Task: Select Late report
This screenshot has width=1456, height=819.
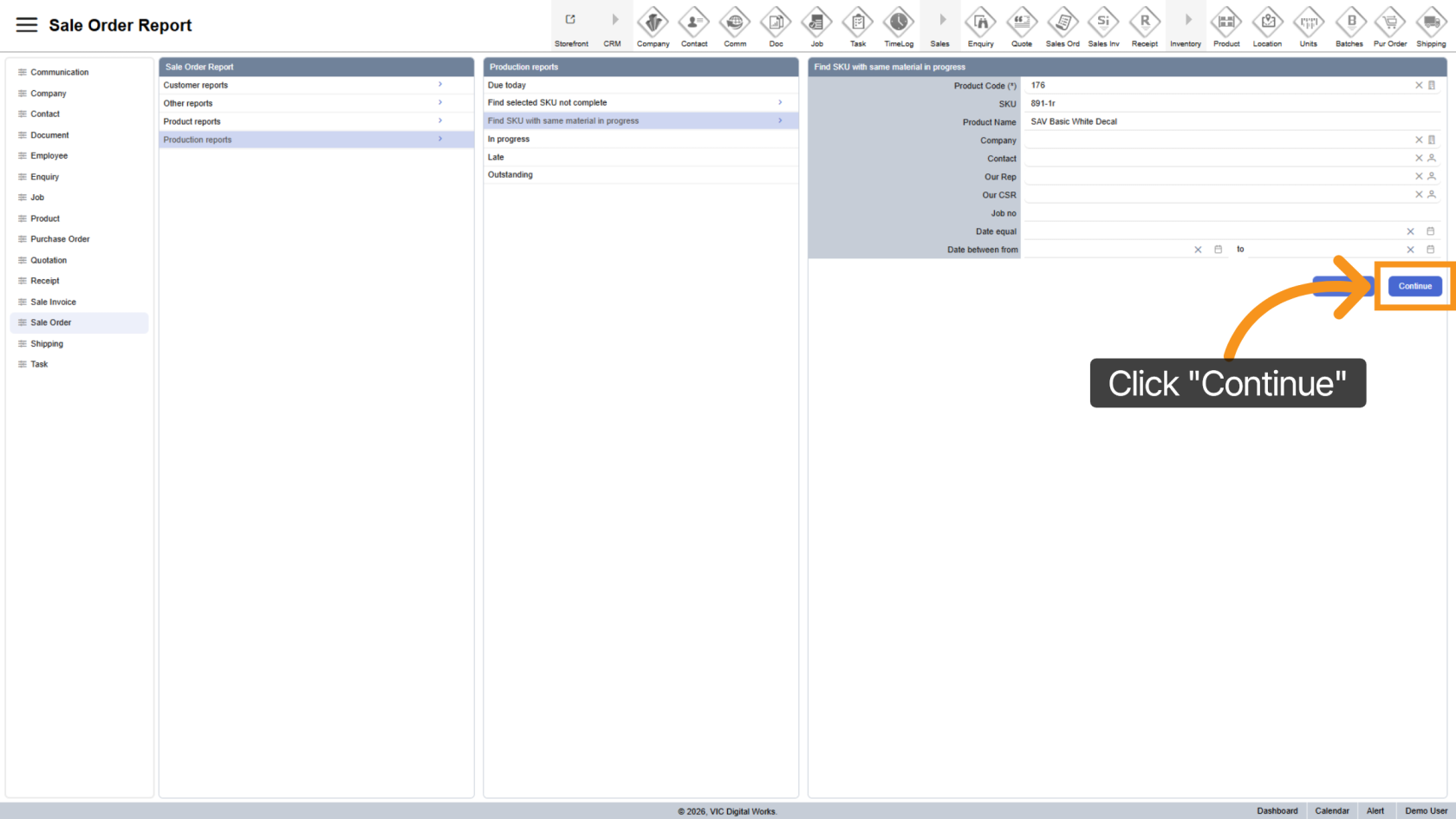Action: pyautogui.click(x=640, y=157)
